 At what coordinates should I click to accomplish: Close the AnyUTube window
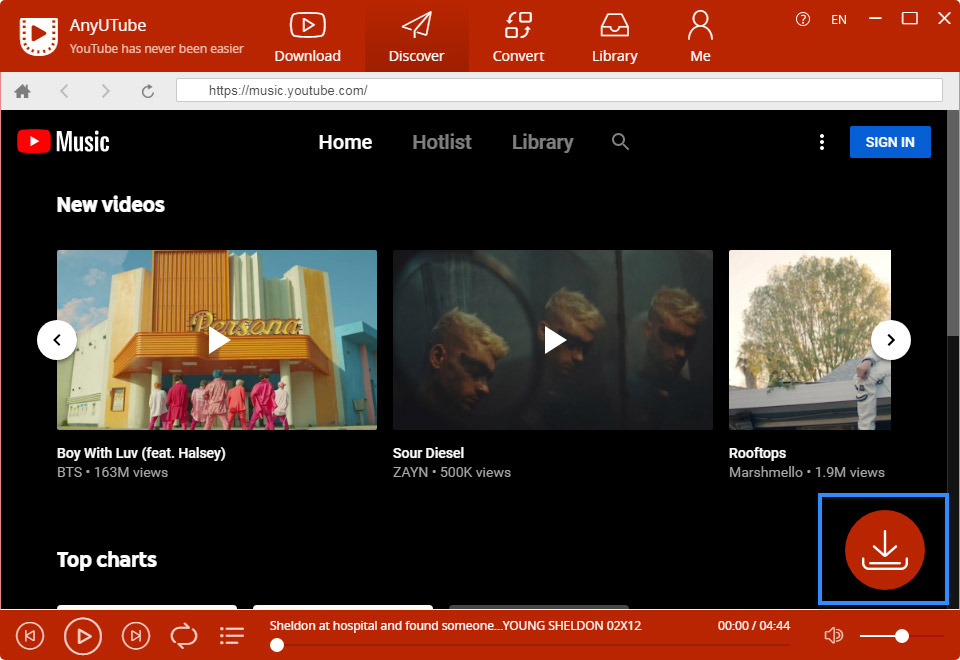944,18
